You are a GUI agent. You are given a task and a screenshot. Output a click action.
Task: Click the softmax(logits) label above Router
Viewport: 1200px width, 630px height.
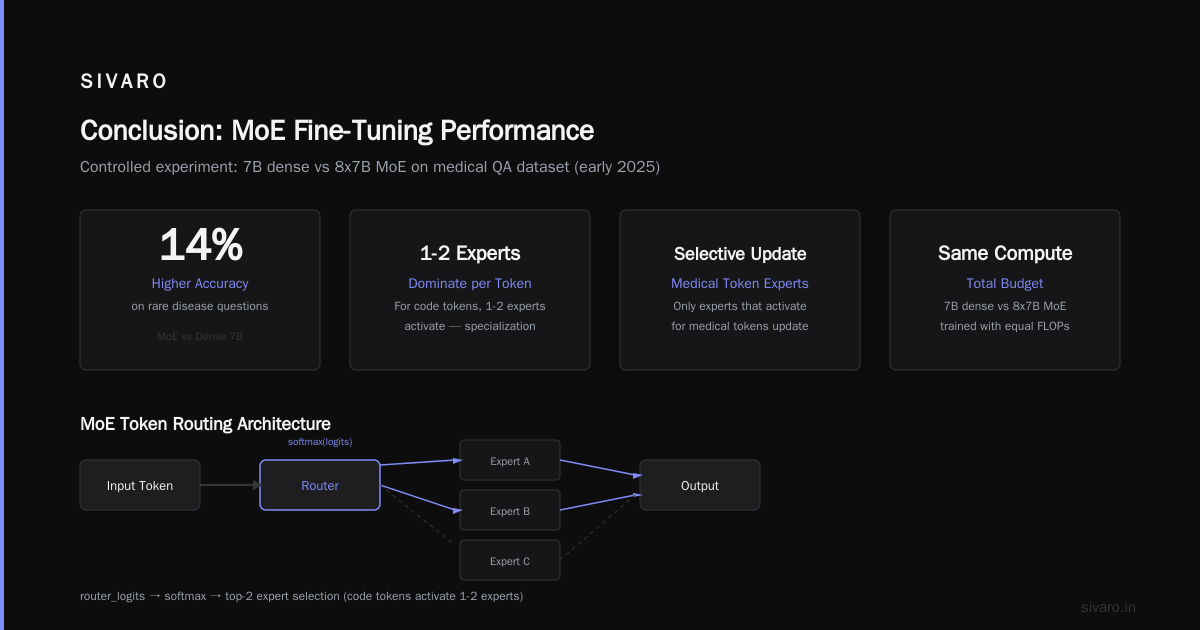(320, 442)
